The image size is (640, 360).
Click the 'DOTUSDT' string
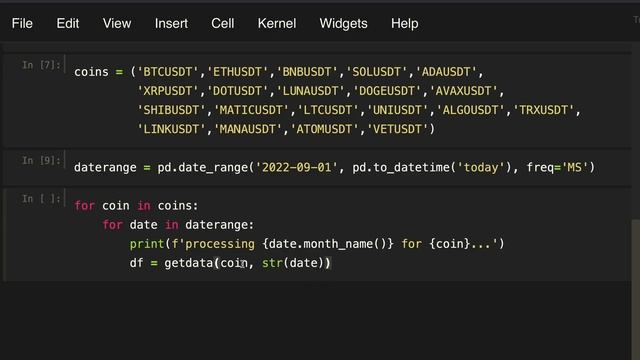point(237,91)
